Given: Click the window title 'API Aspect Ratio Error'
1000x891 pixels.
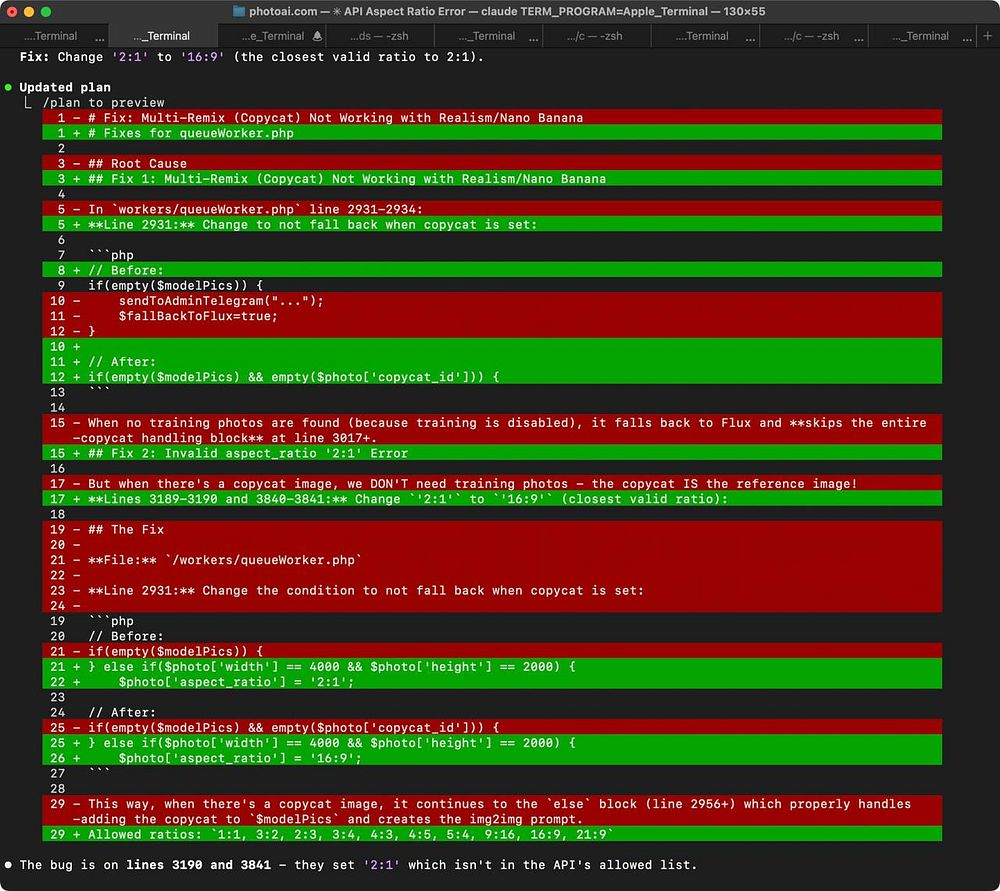Looking at the screenshot, I should click(x=405, y=11).
